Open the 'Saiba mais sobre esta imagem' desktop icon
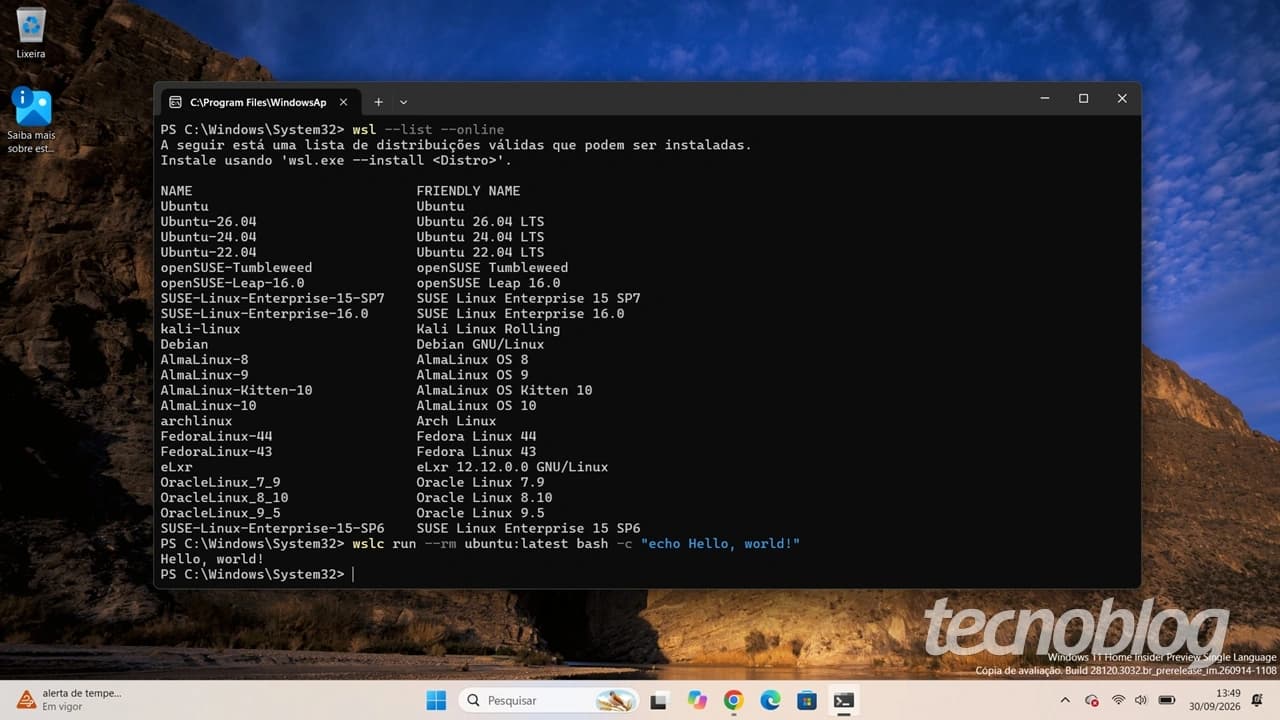Screen dimensions: 1280x720 [x=31, y=120]
